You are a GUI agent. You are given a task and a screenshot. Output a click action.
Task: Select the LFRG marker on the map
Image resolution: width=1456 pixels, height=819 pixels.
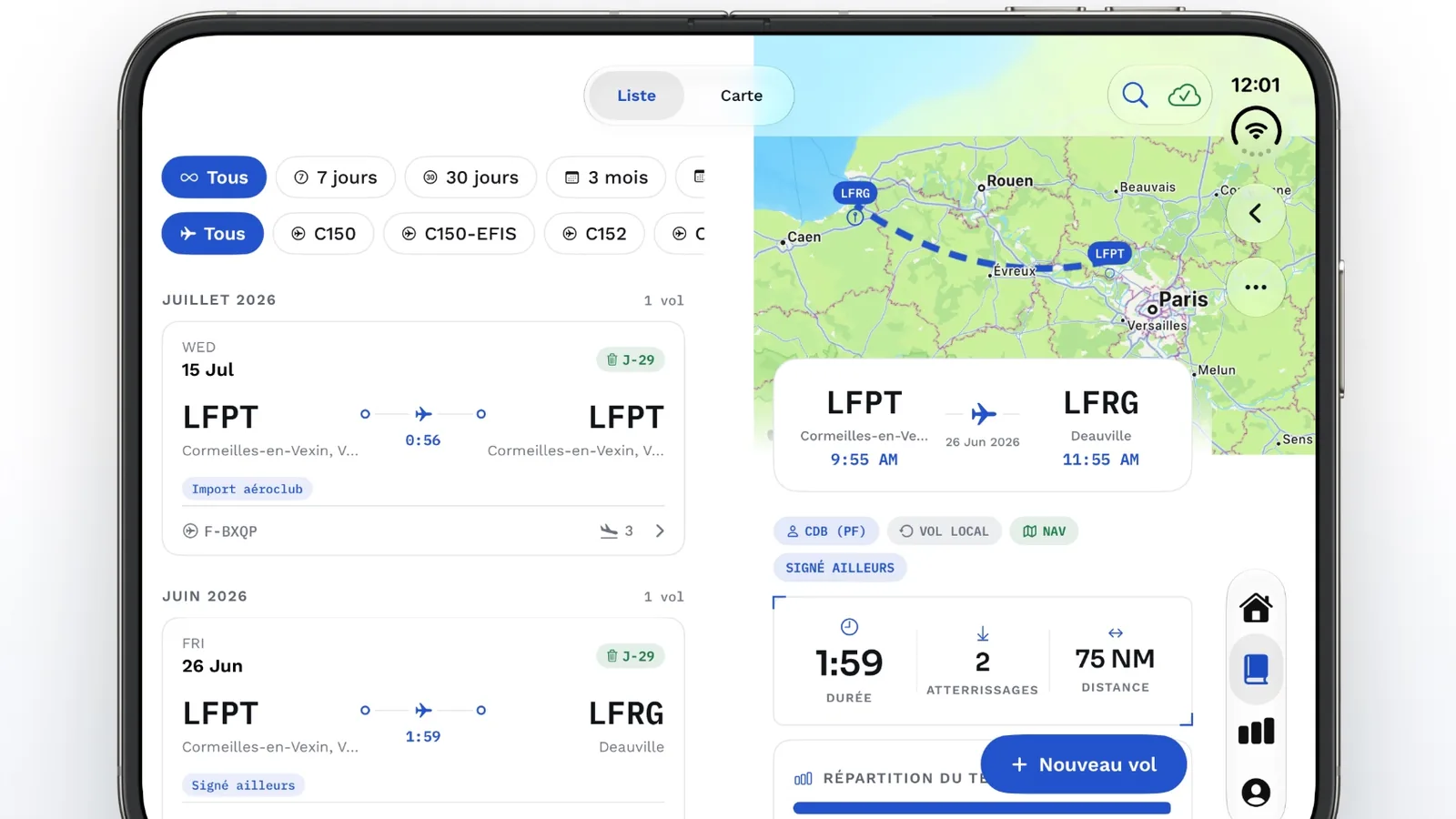854,193
